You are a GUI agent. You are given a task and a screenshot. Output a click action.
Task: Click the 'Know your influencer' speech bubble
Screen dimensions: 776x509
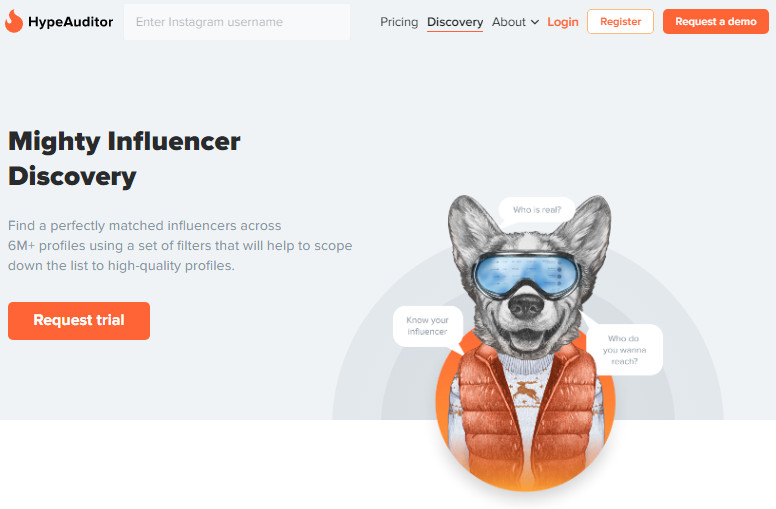coord(428,326)
